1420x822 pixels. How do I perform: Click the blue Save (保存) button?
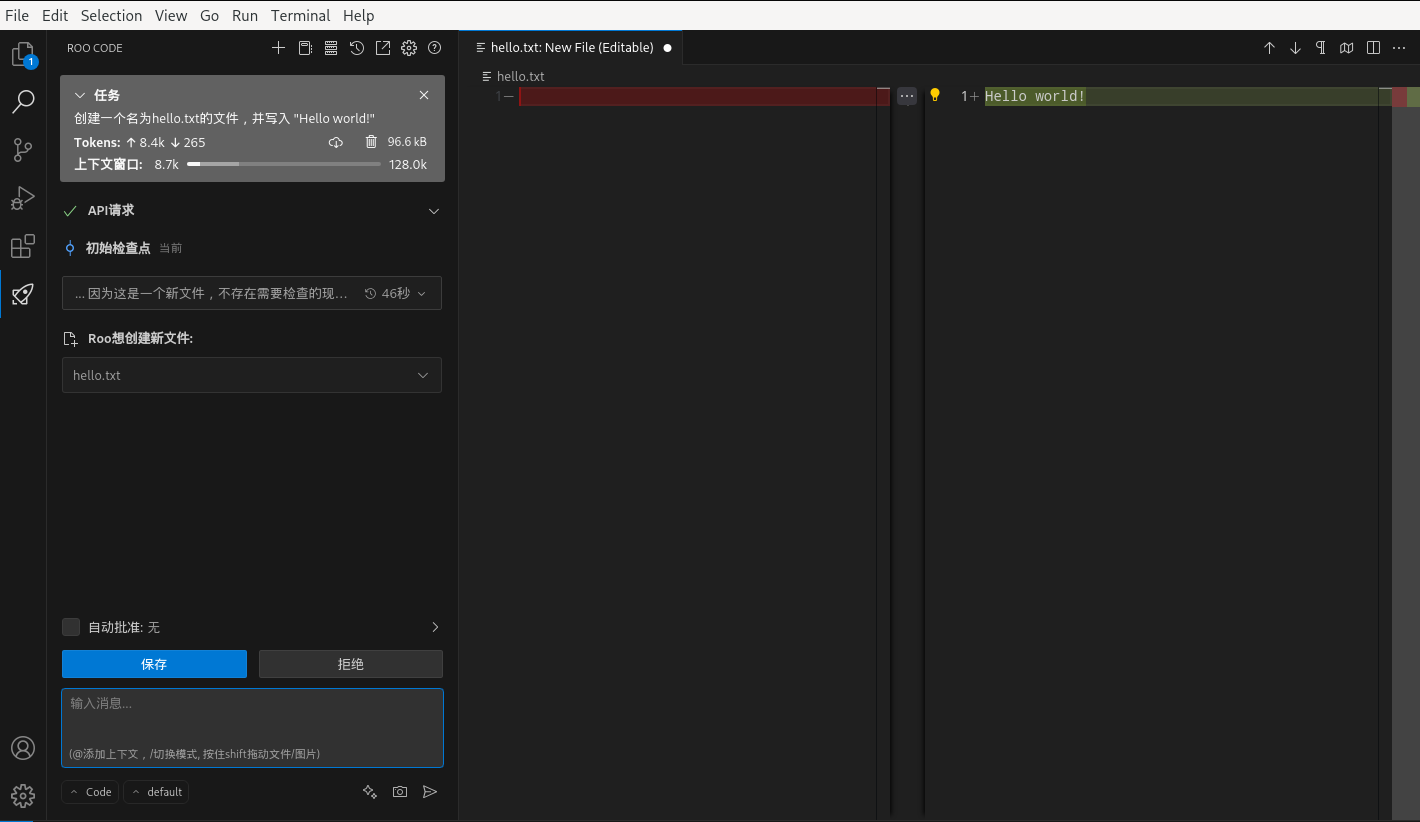[x=154, y=664]
